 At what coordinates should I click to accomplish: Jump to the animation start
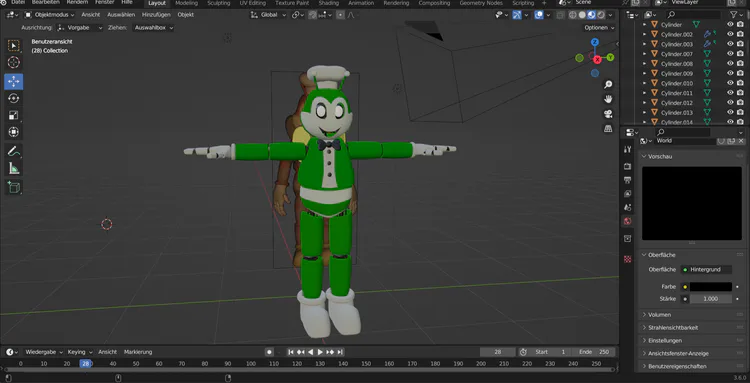click(x=290, y=352)
